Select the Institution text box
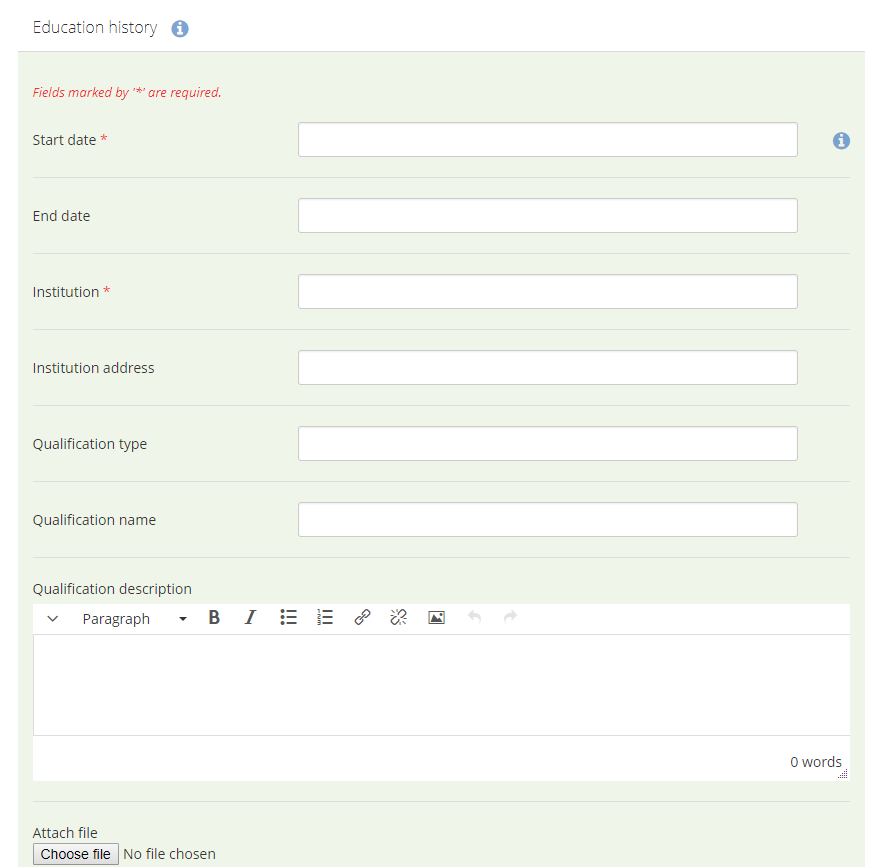The image size is (889, 867). tap(547, 292)
